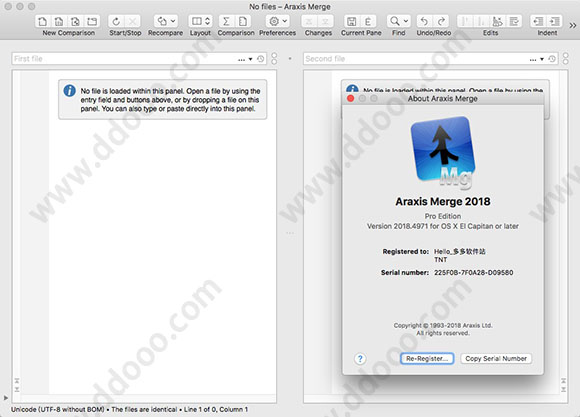Expand the Preferences dropdown arrow
Screen dimensions: 580x417
[x=285, y=21]
